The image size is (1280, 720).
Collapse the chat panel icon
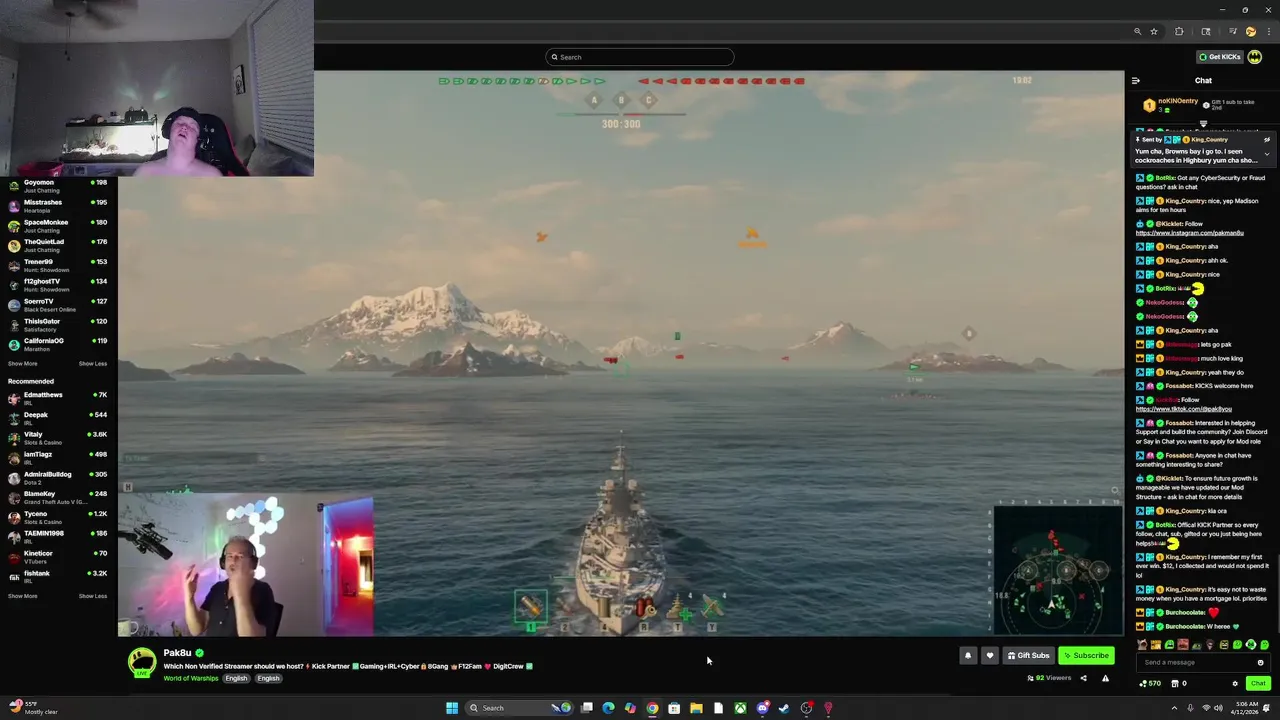1135,81
